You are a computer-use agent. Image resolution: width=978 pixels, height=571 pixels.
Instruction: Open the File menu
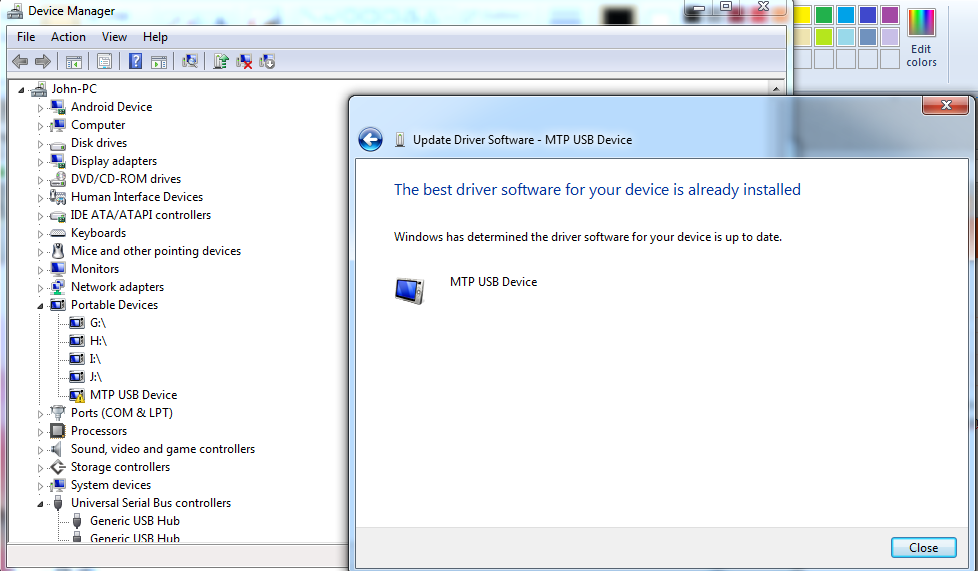[26, 37]
